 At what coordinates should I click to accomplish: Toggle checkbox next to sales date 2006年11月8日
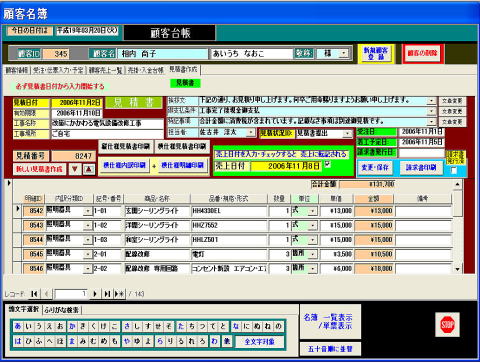[327, 164]
